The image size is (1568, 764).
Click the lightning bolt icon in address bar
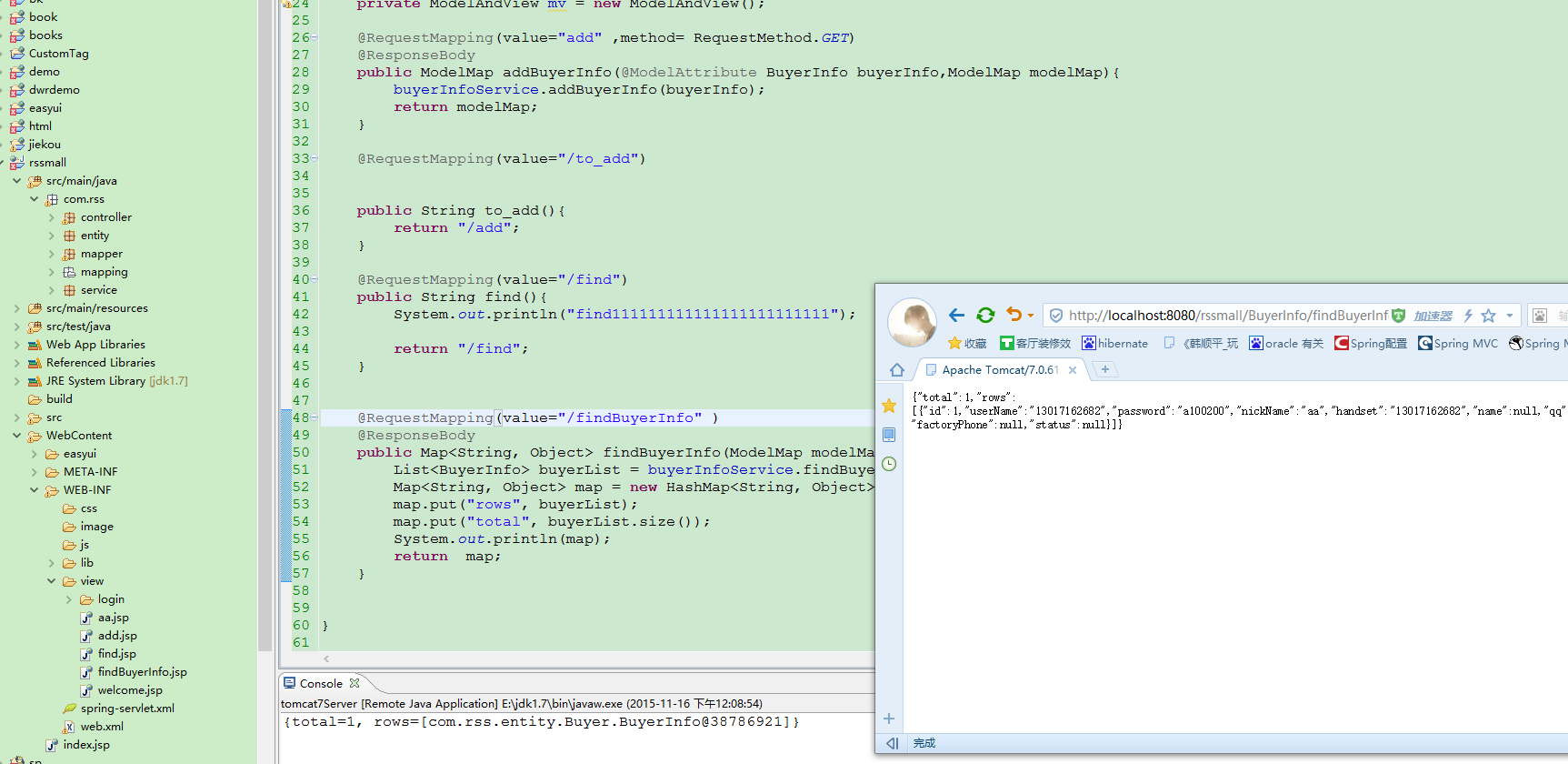click(1467, 316)
